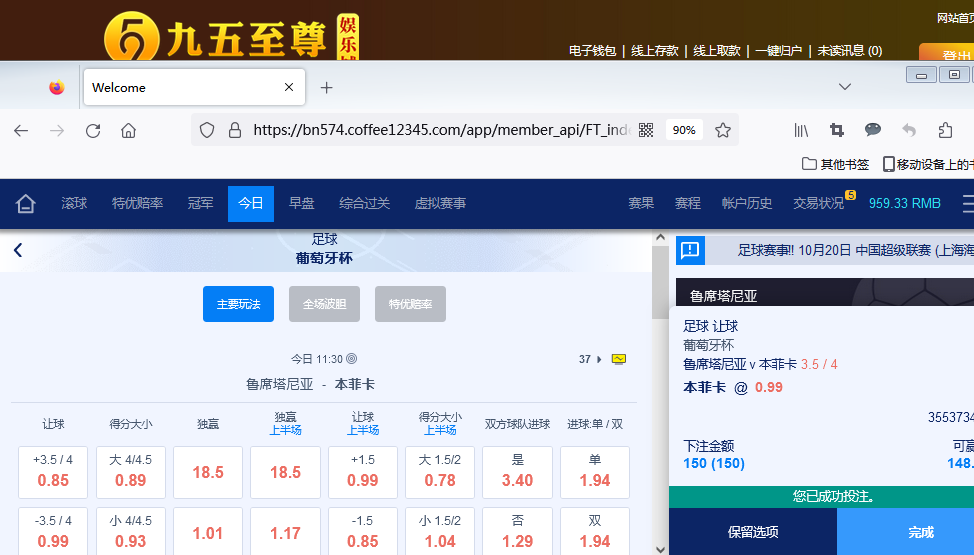Screen dimensions: 974x555
Task: Click the 保留选项 button
Action: pos(752,532)
